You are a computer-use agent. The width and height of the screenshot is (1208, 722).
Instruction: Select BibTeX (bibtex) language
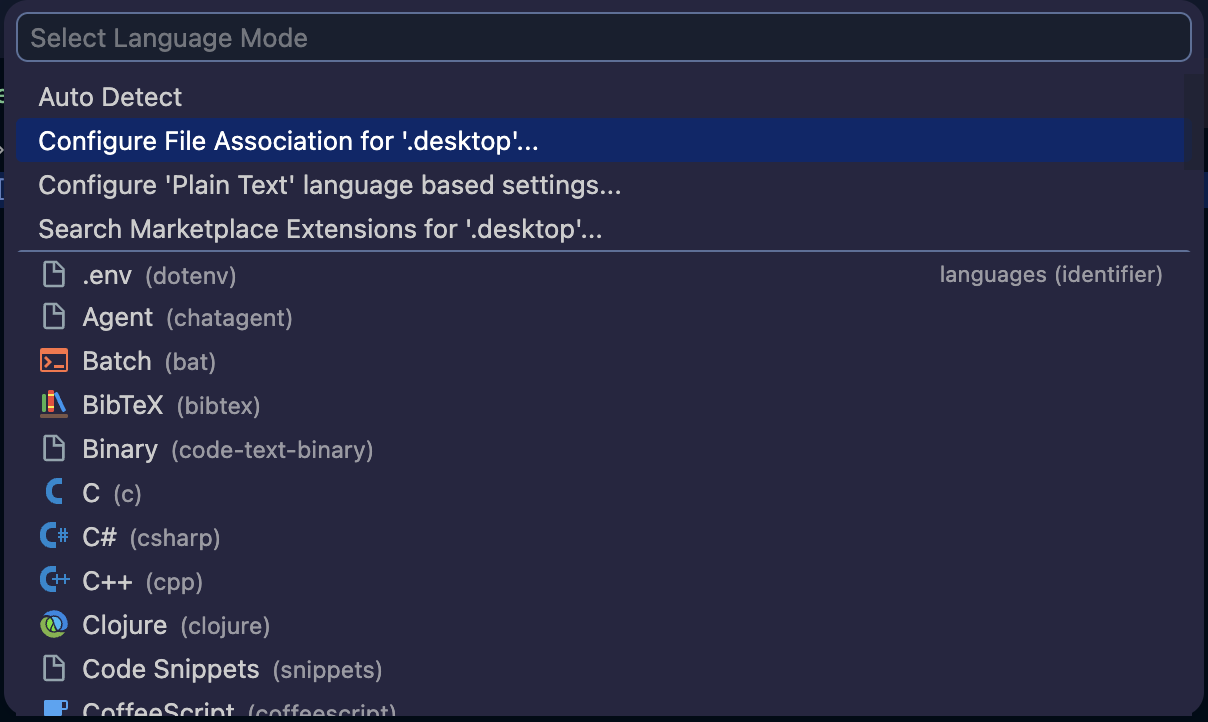pos(600,405)
